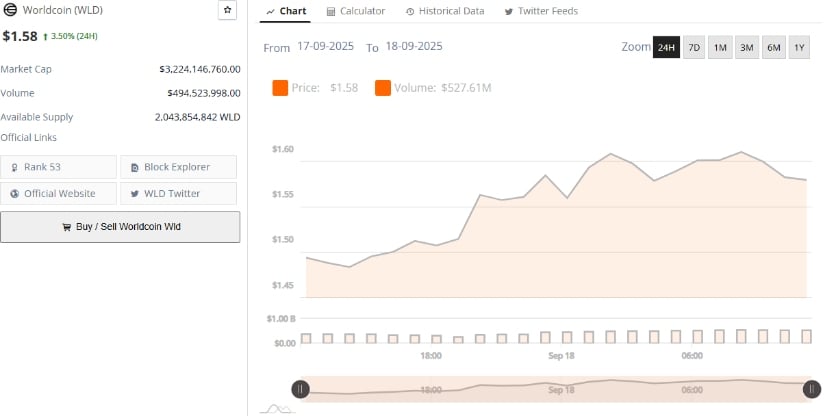Switch to the Historical Data tab
This screenshot has width=825, height=416.
click(x=445, y=11)
